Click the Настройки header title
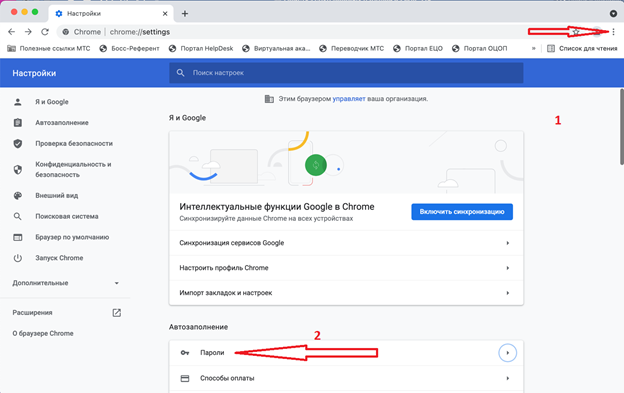Screen dimensions: 624x393 34,73
